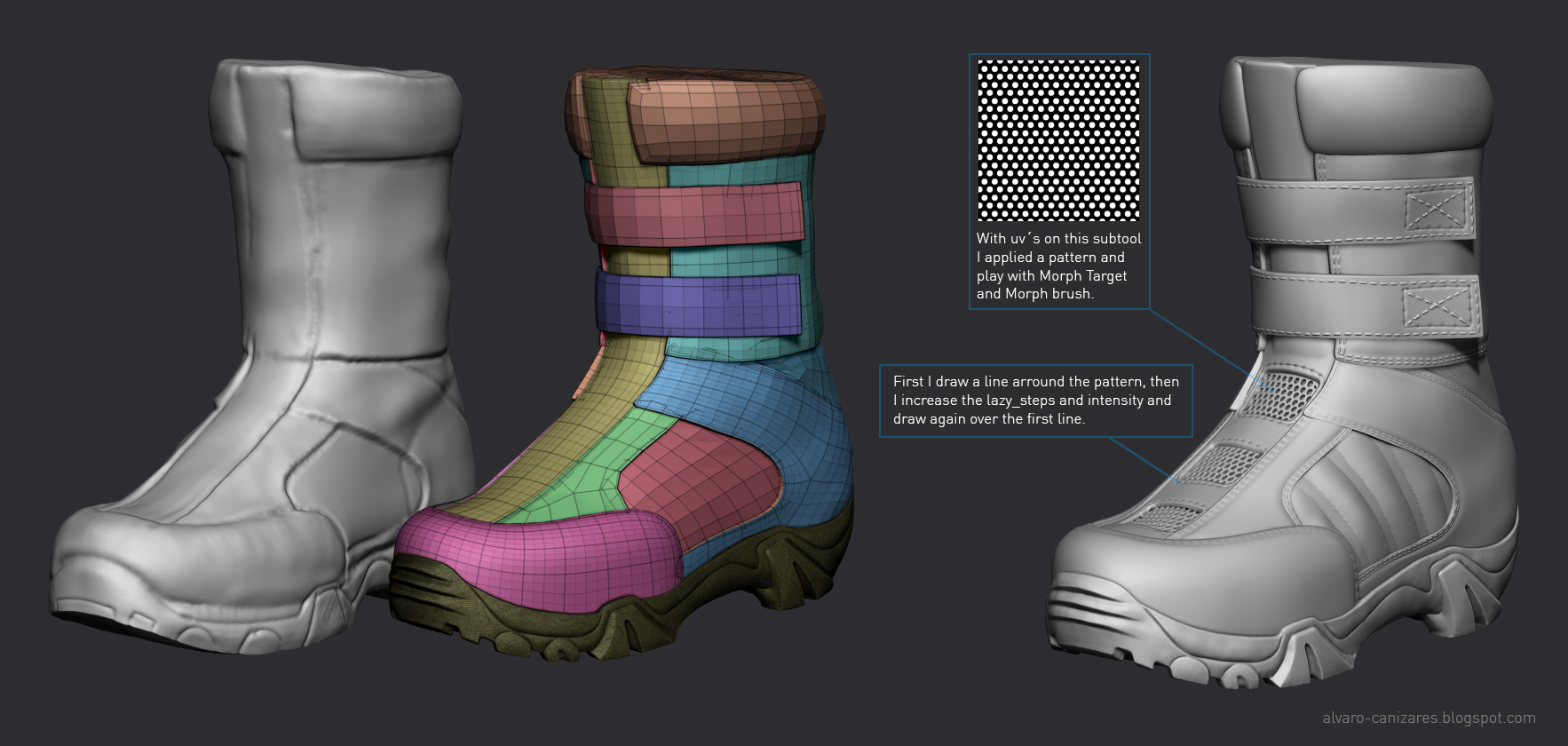Click 'I increase the lazy_steps and intensity and'
Image resolution: width=1568 pixels, height=746 pixels.
point(1032,401)
